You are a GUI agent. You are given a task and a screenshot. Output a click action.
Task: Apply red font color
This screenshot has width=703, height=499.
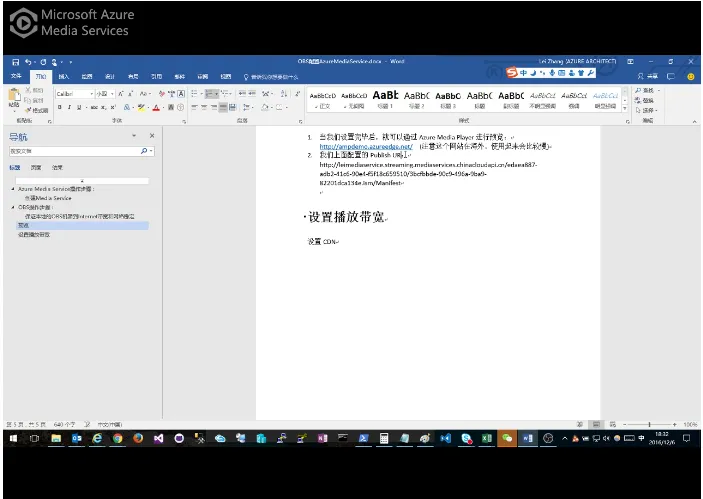(x=156, y=107)
